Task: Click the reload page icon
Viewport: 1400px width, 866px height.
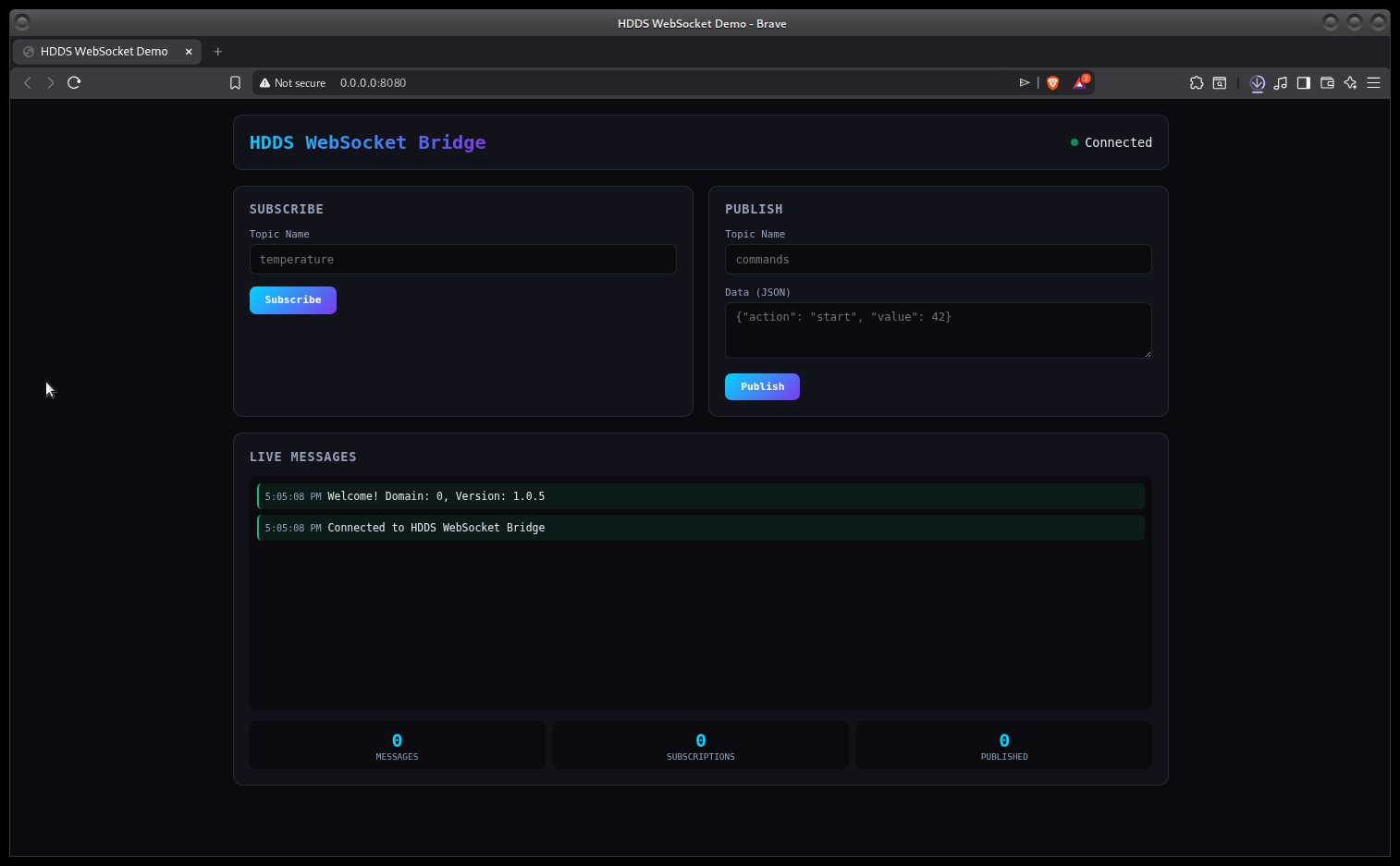Action: pos(74,82)
